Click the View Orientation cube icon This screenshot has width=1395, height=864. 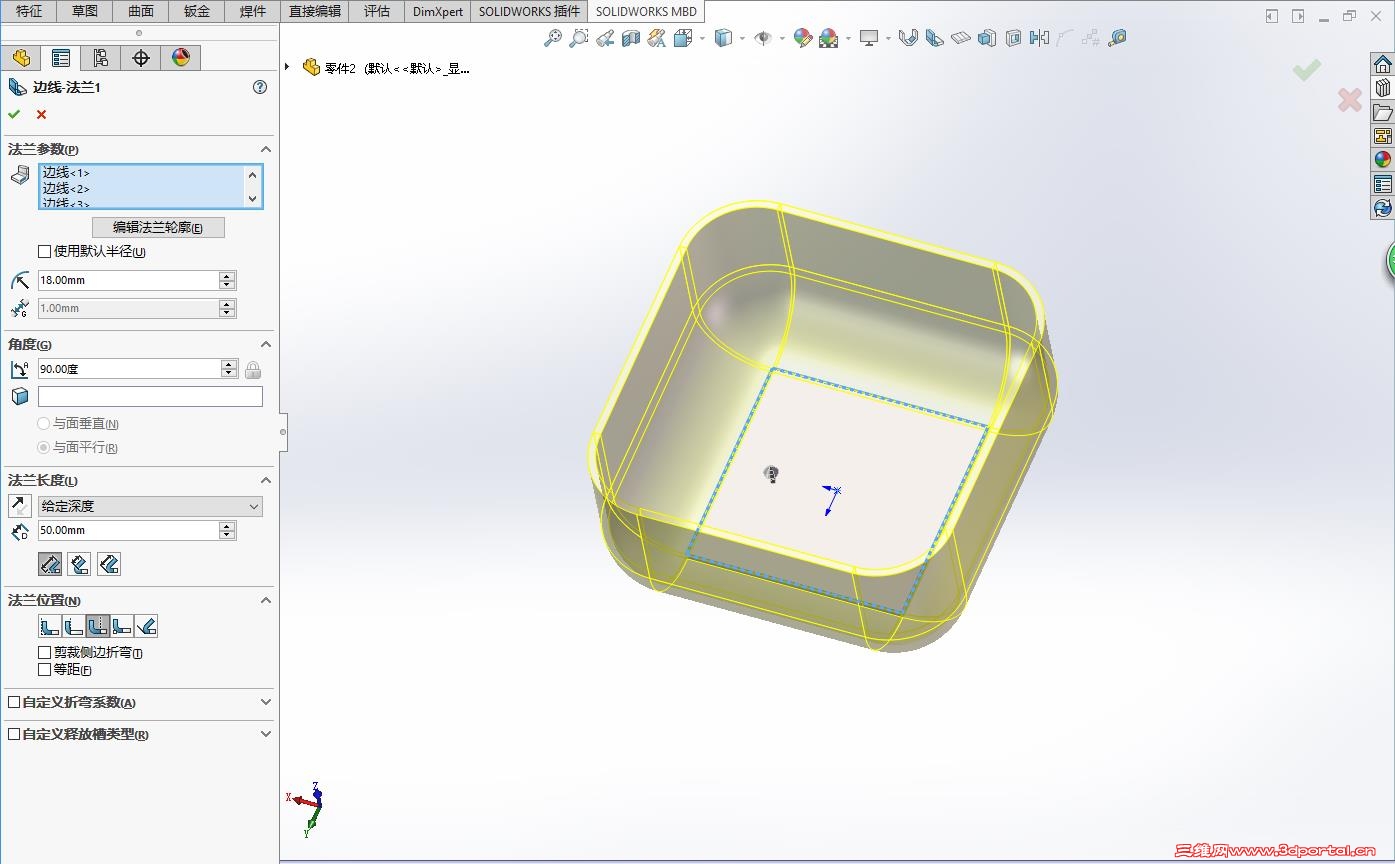[684, 38]
